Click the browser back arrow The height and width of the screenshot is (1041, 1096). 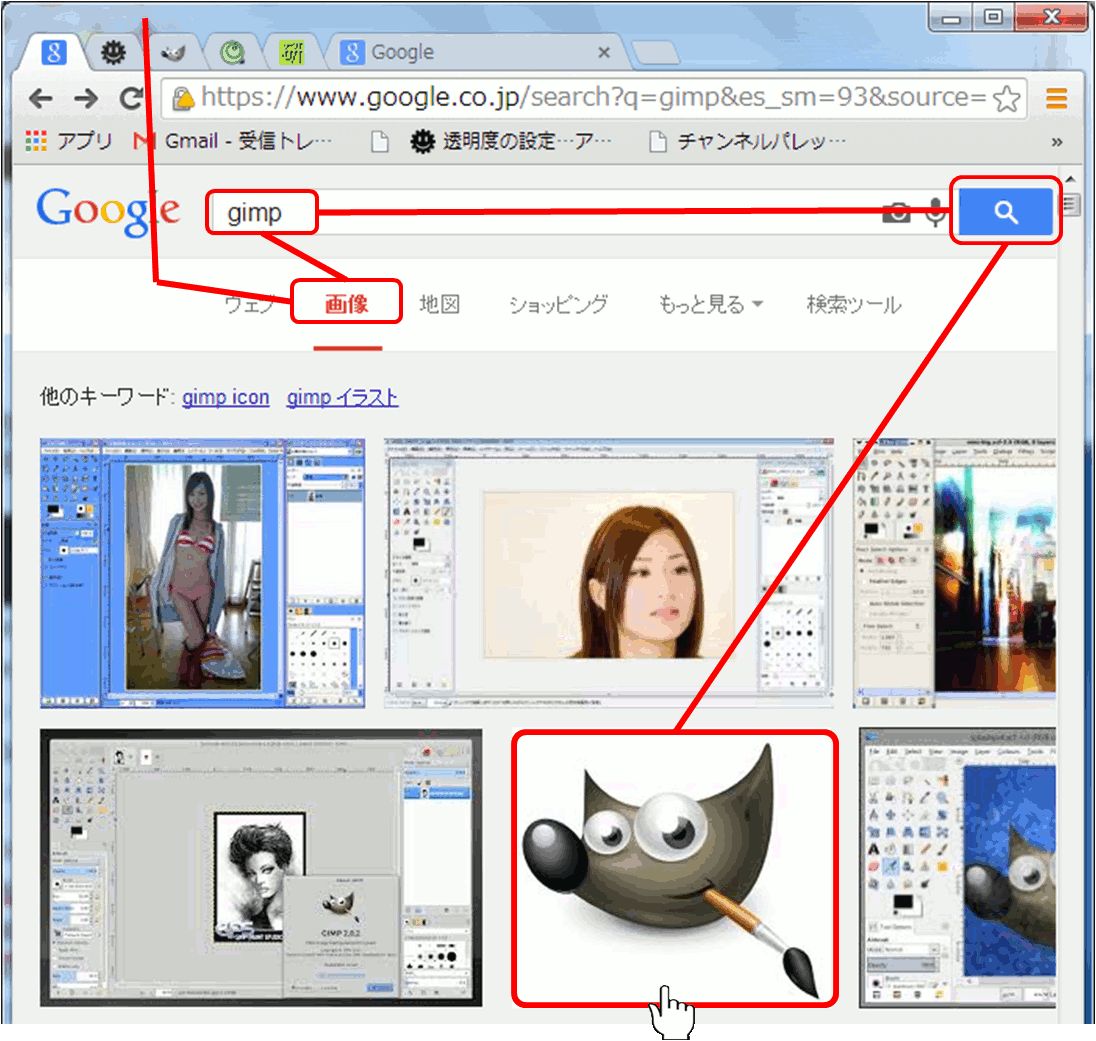pyautogui.click(x=40, y=98)
